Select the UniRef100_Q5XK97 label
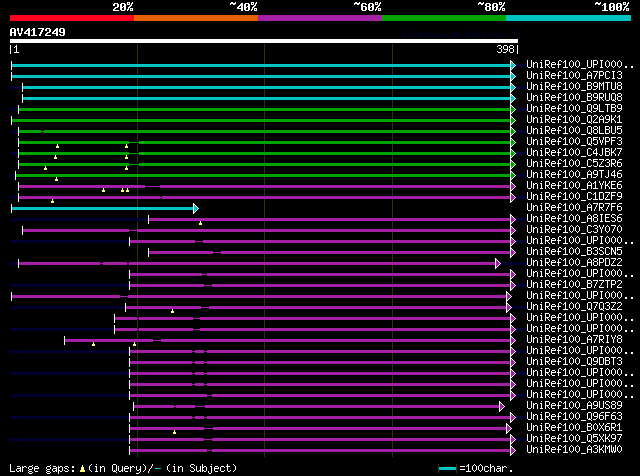Image resolution: width=640 pixels, height=476 pixels. (574, 439)
